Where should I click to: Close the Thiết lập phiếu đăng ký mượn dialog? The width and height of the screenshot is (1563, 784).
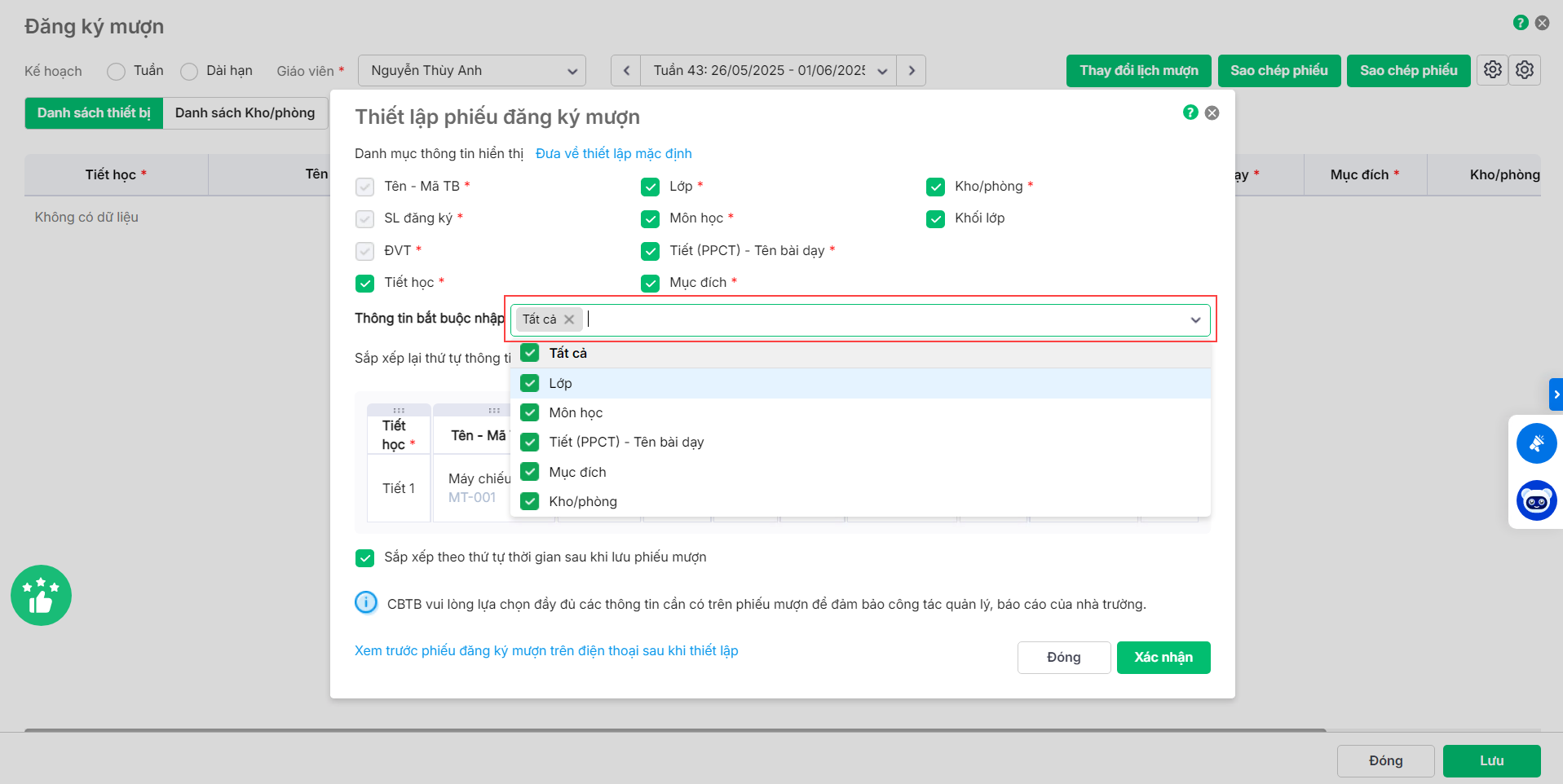point(1212,112)
